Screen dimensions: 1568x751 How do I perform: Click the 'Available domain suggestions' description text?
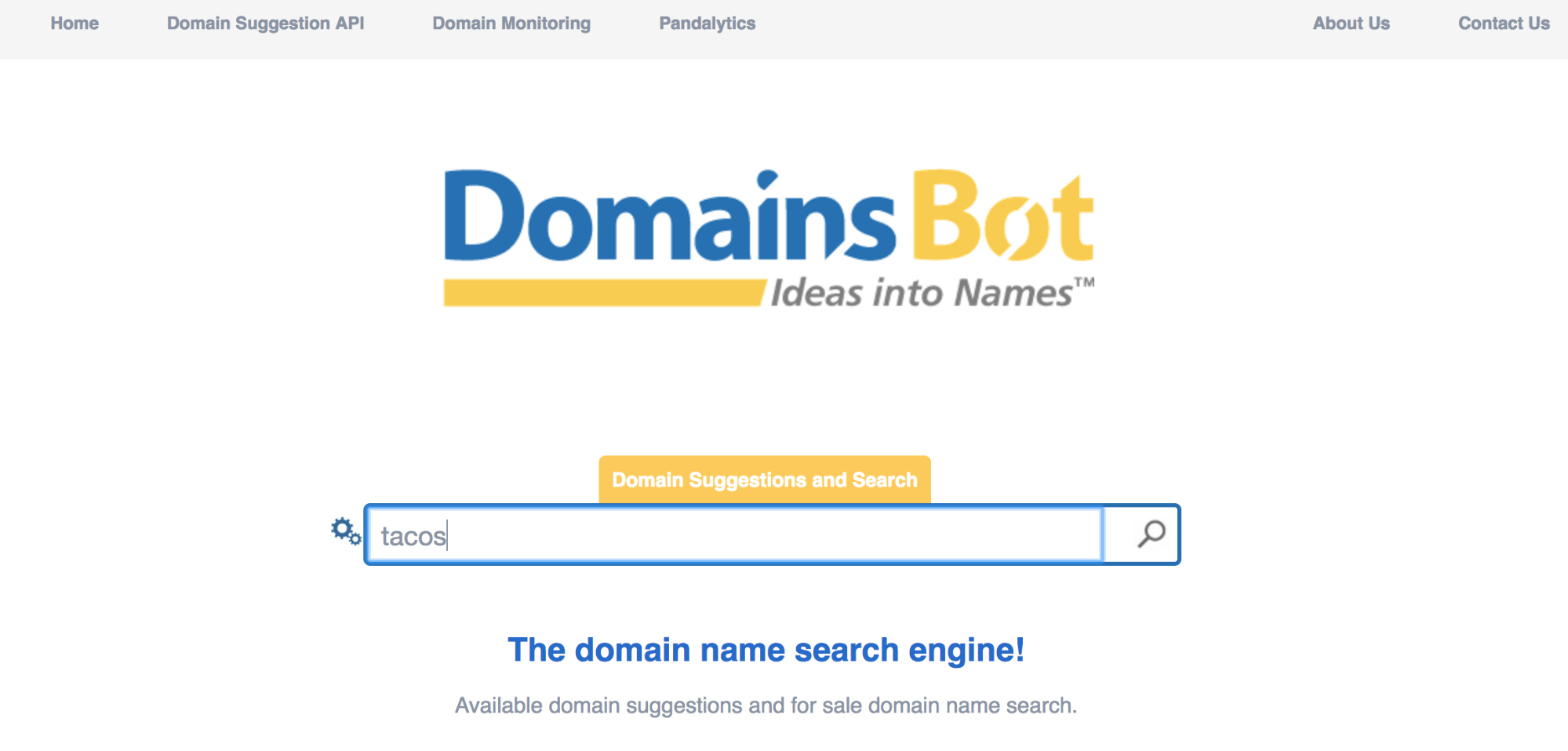click(766, 705)
